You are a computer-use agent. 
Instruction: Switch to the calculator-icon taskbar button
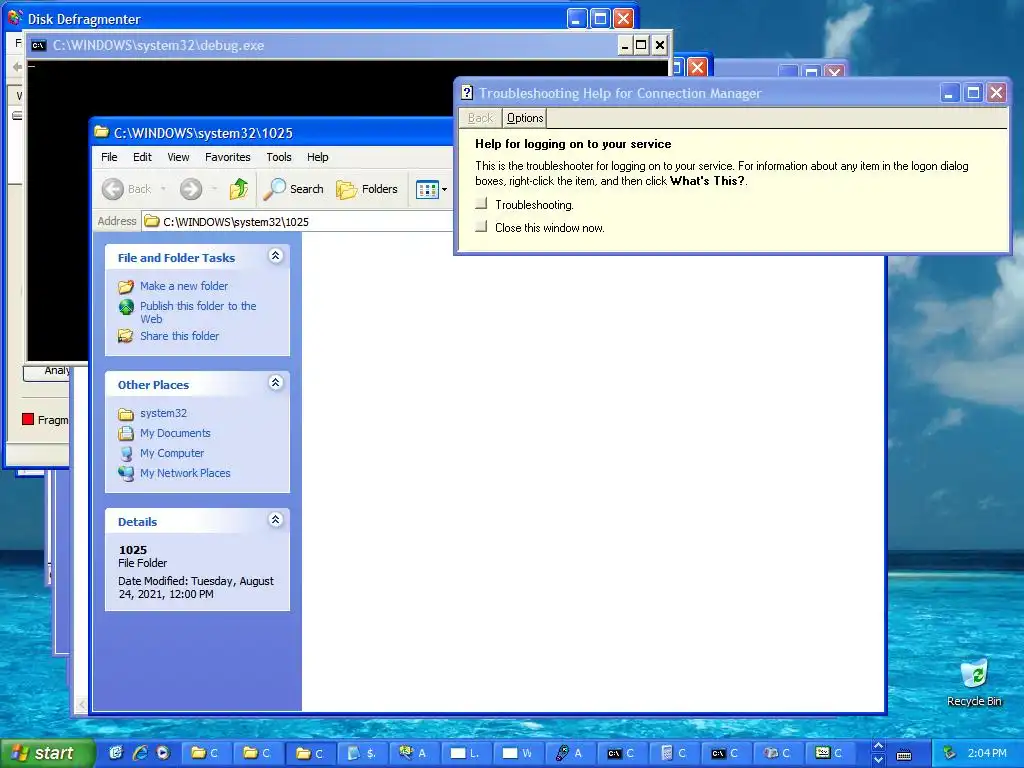[674, 753]
